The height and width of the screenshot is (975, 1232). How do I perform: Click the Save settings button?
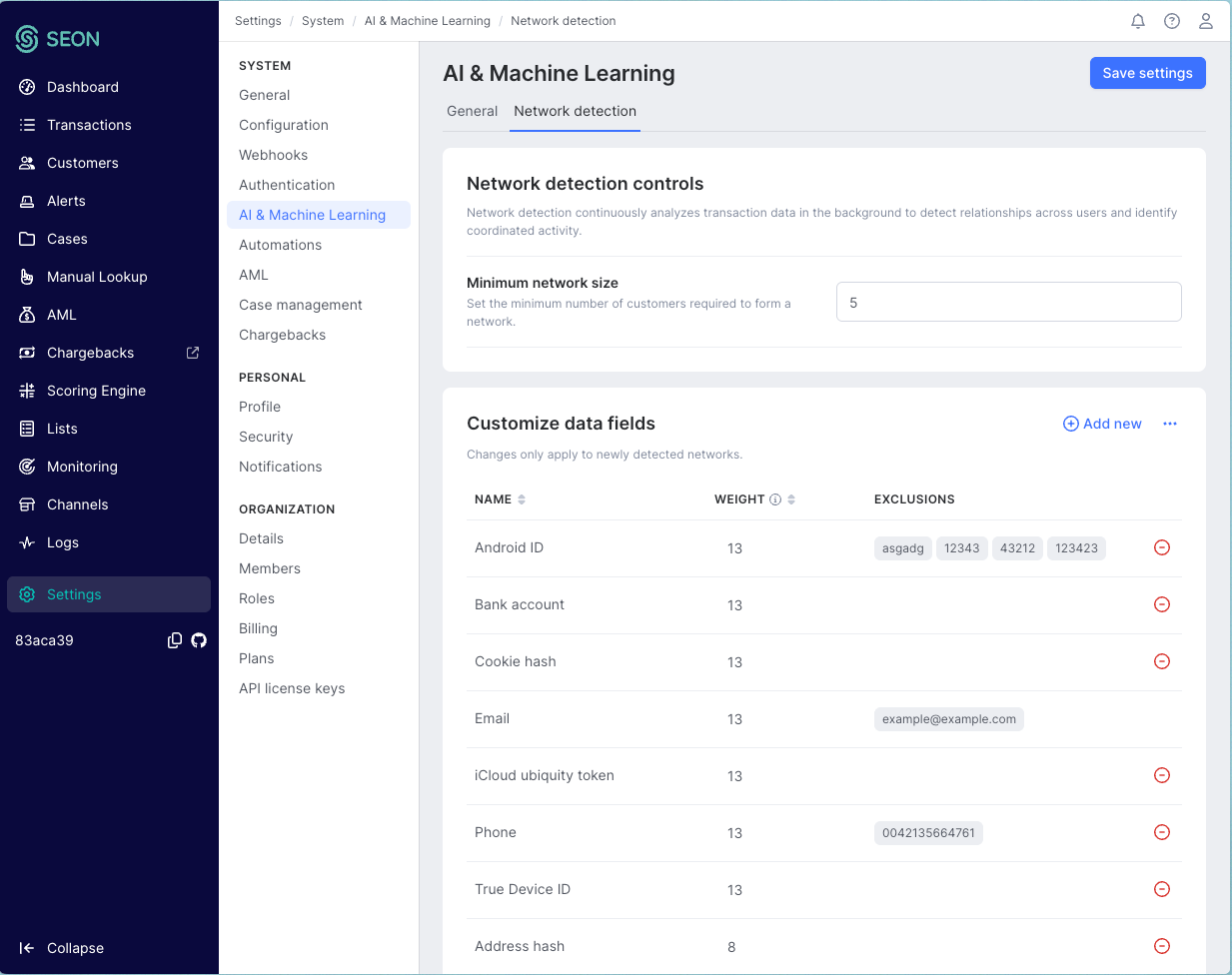coord(1147,73)
